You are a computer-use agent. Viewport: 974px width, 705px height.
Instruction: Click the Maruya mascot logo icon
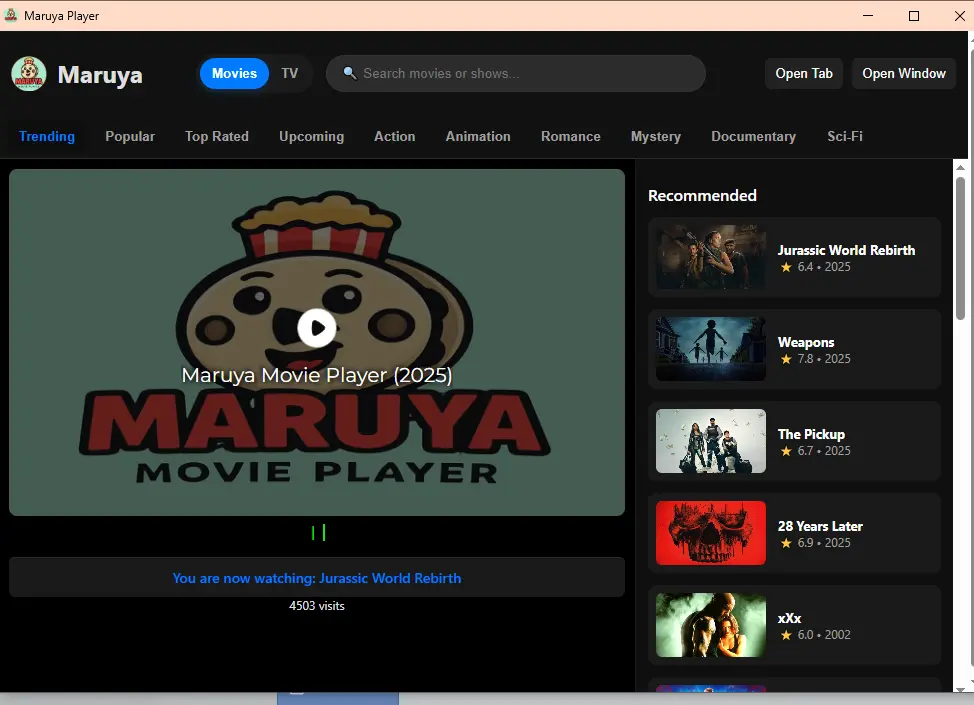click(29, 74)
